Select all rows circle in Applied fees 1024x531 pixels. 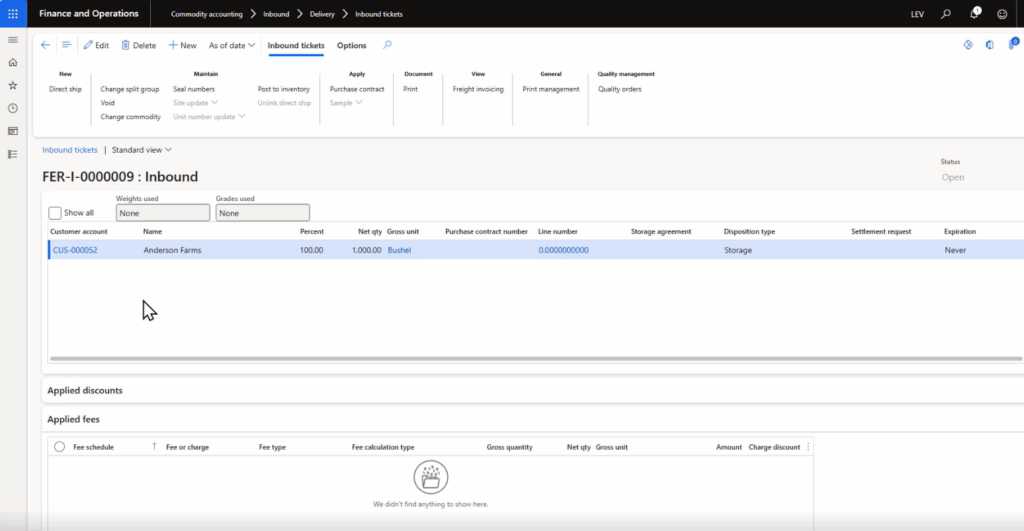click(59, 447)
